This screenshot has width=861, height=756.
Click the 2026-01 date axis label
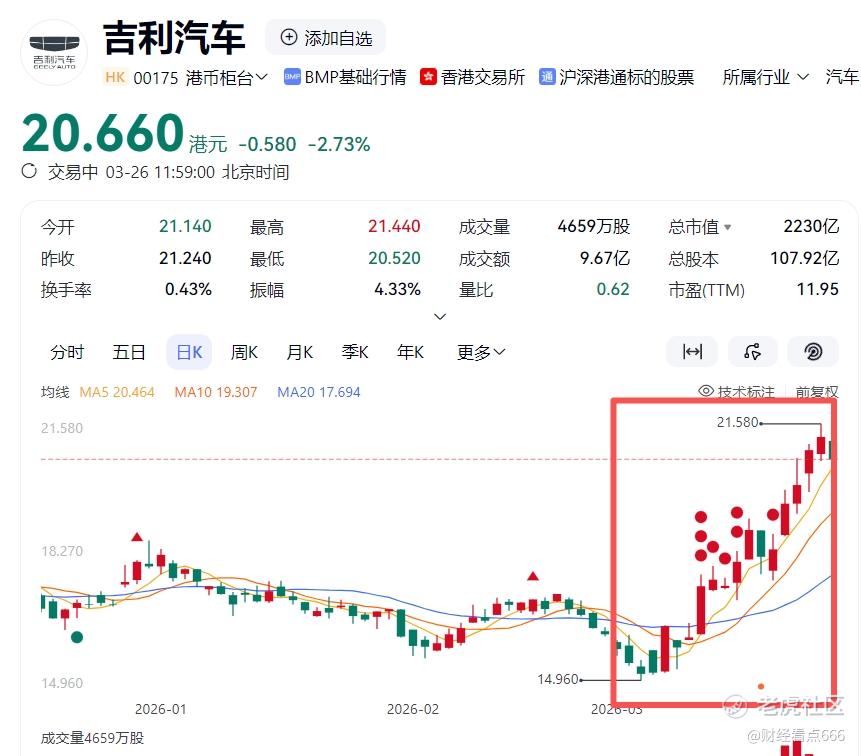coord(160,709)
